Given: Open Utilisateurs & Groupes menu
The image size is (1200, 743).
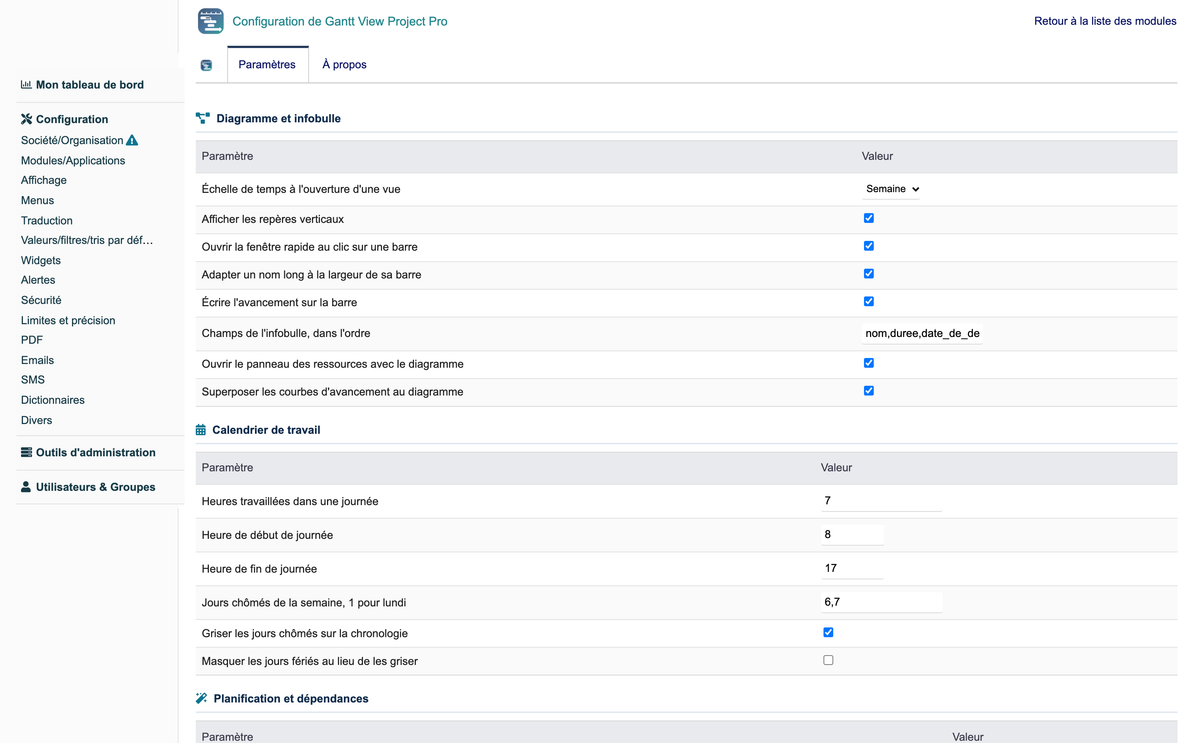Looking at the screenshot, I should click(x=96, y=487).
